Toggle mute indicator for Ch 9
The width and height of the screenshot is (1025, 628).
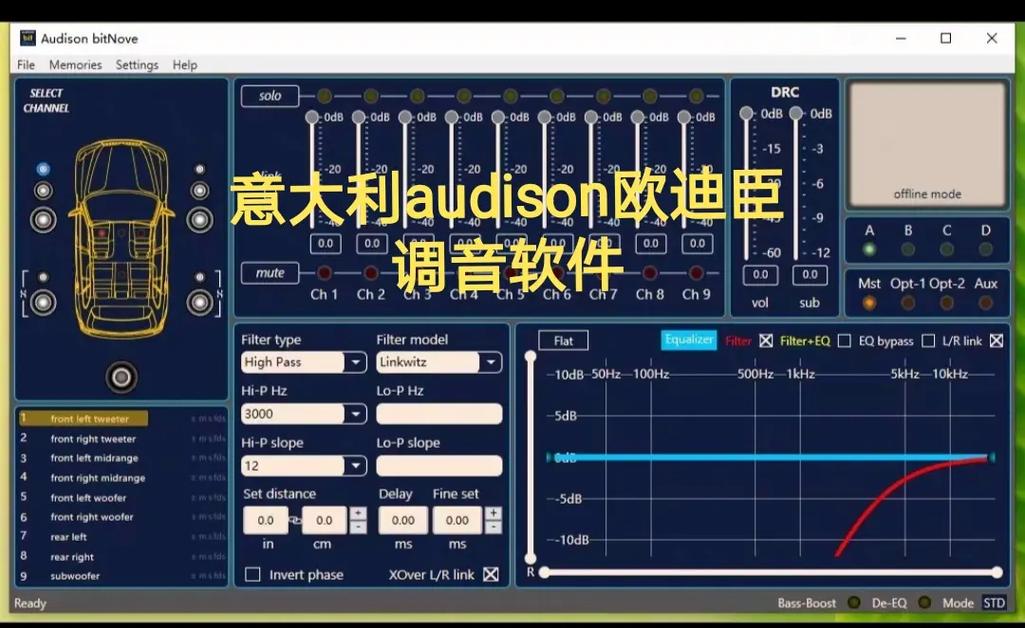click(696, 273)
